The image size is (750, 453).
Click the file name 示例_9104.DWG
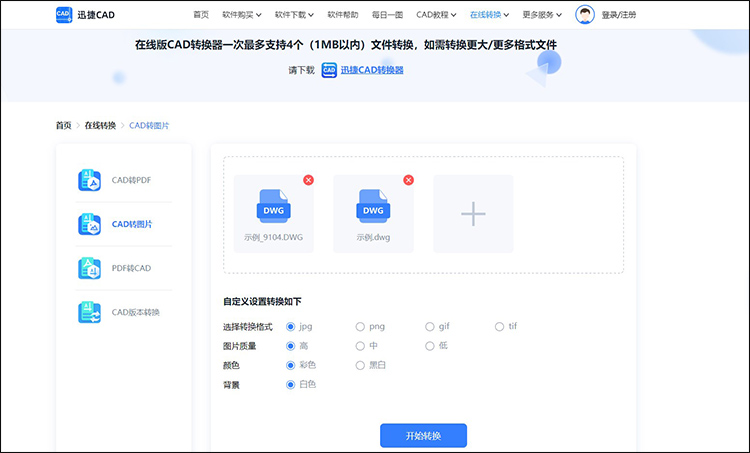pos(274,237)
